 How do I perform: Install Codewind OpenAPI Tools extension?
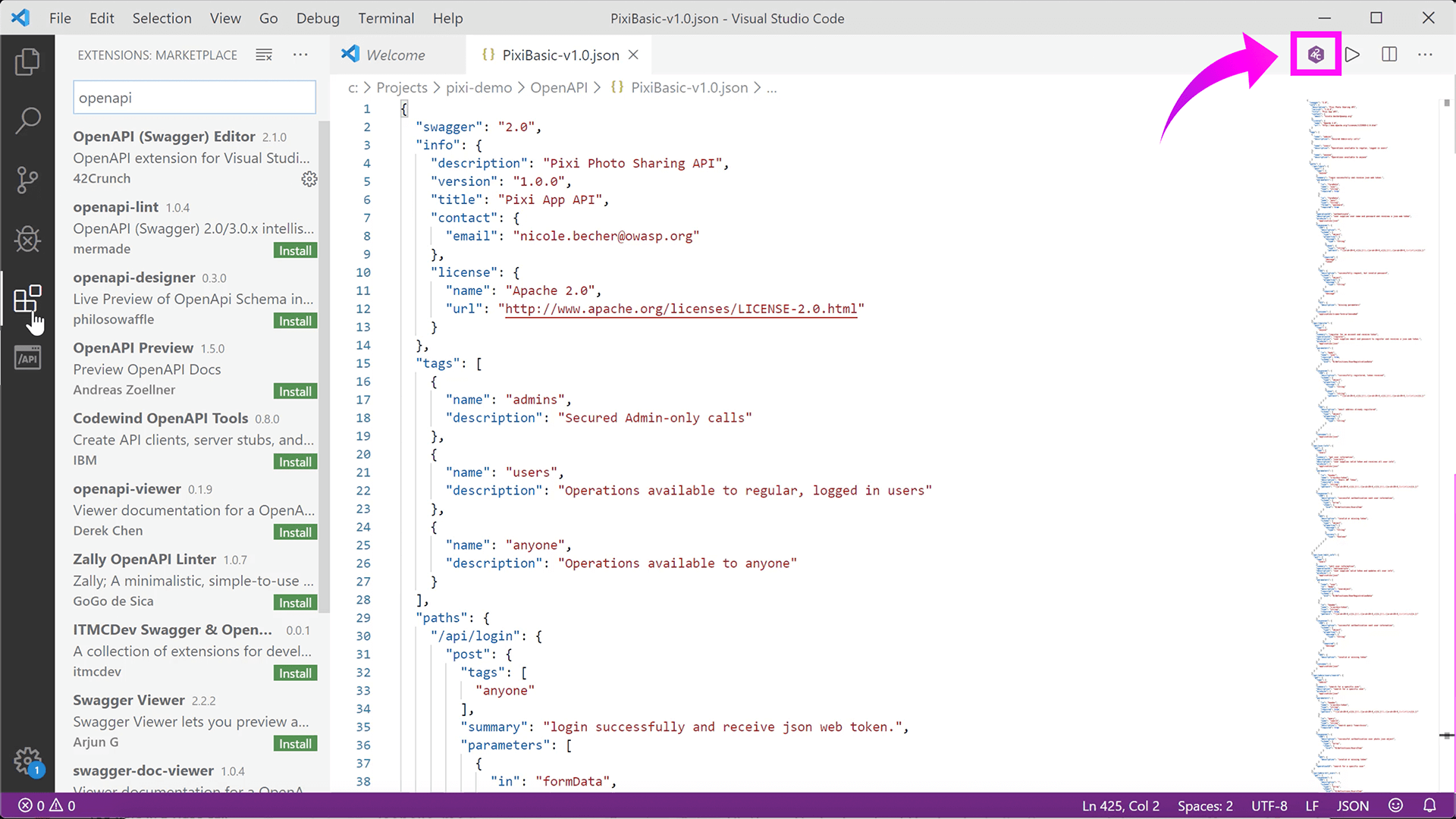pos(295,462)
